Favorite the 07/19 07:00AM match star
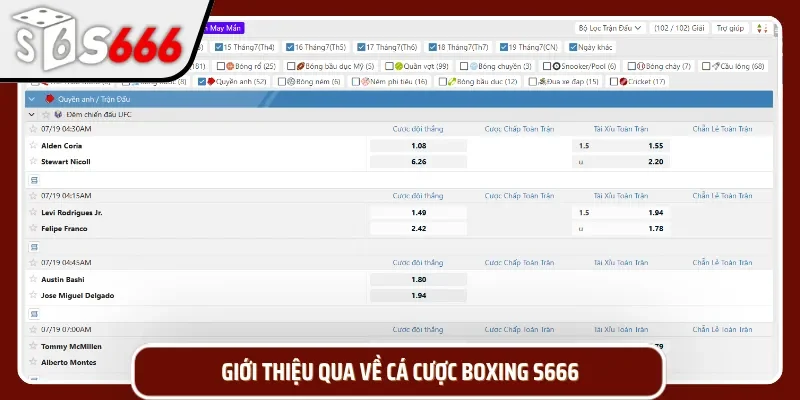 [33, 329]
